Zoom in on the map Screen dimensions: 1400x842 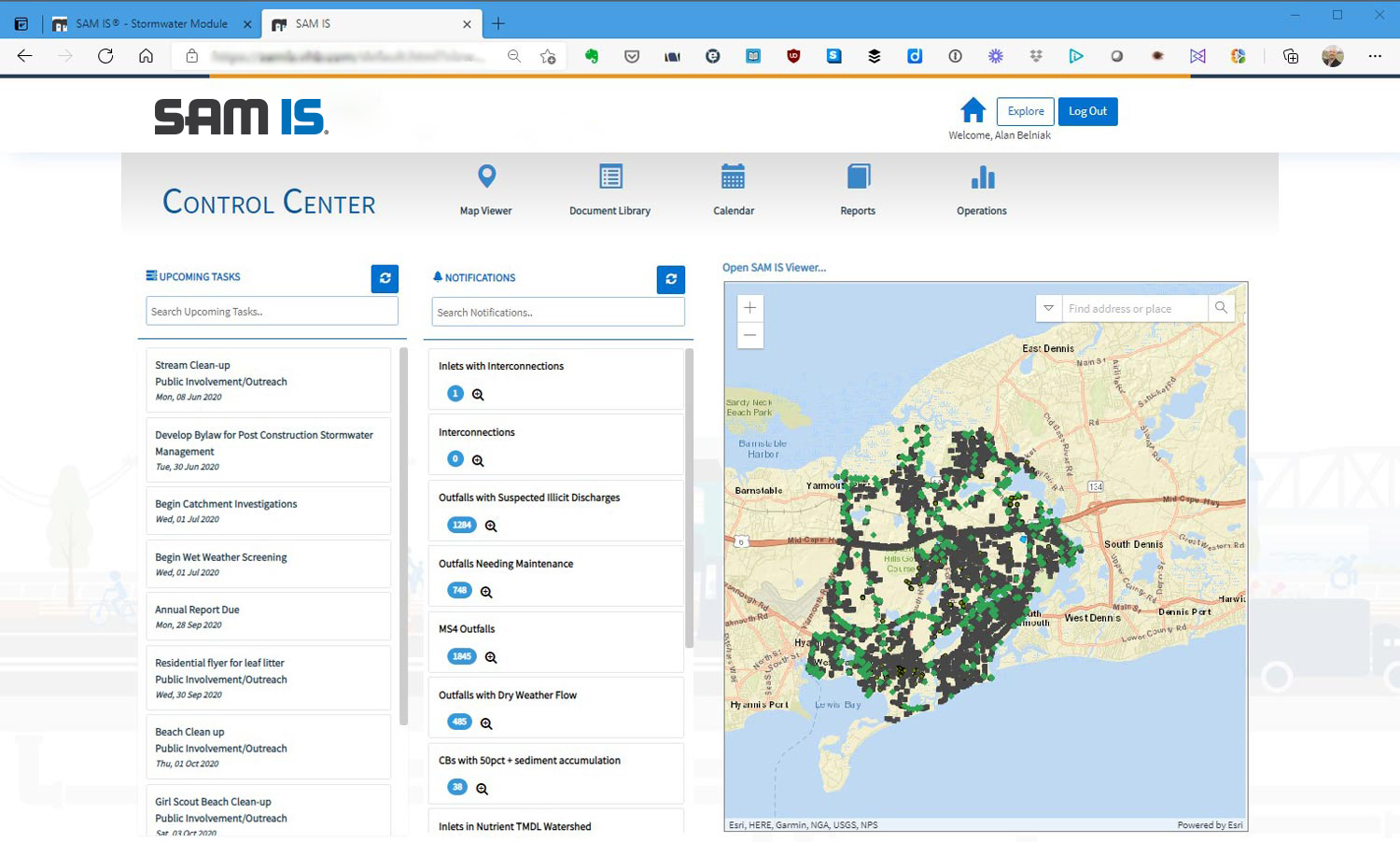[750, 308]
